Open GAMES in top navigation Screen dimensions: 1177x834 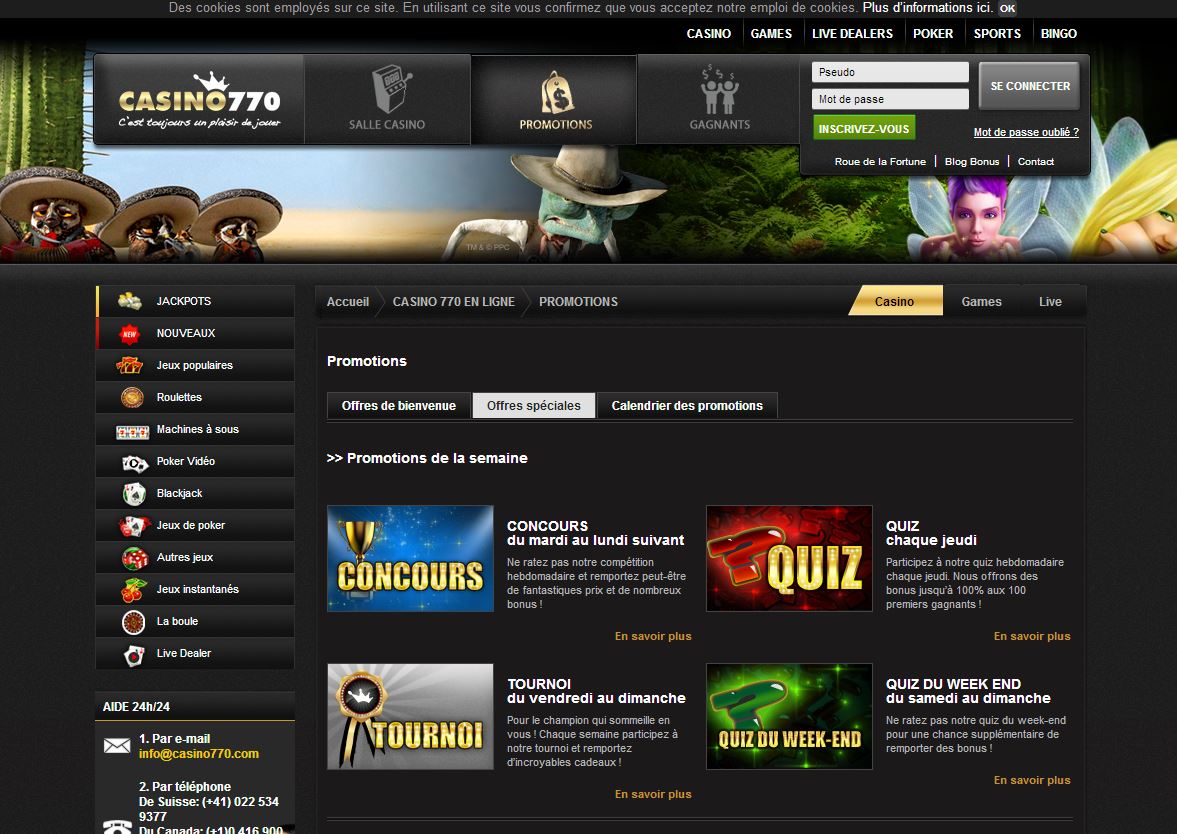(x=771, y=34)
